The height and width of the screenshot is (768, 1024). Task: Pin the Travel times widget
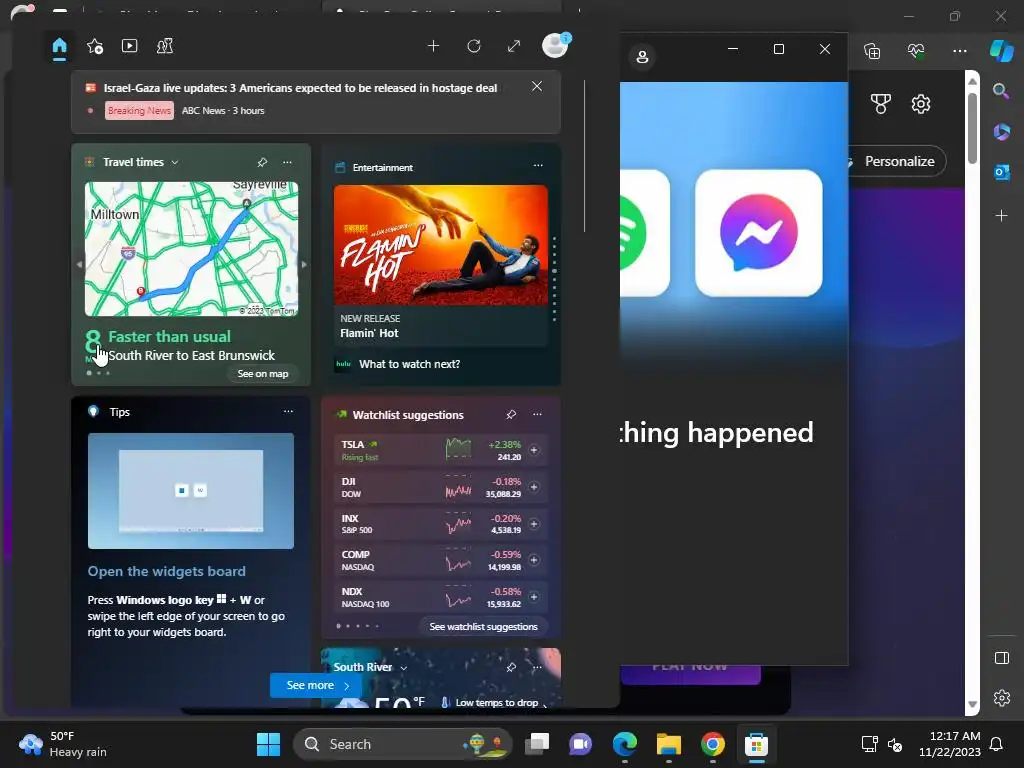coord(262,163)
